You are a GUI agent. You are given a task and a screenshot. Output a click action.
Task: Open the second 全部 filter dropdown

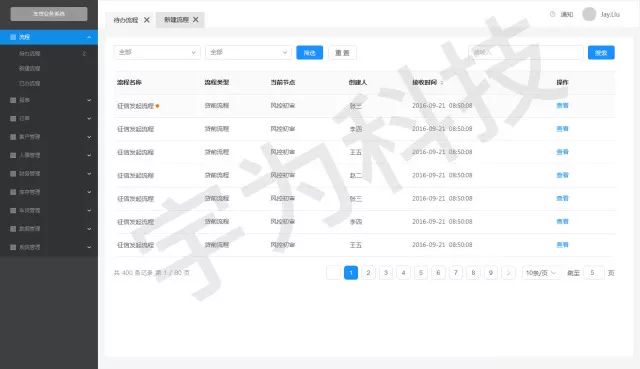[249, 52]
